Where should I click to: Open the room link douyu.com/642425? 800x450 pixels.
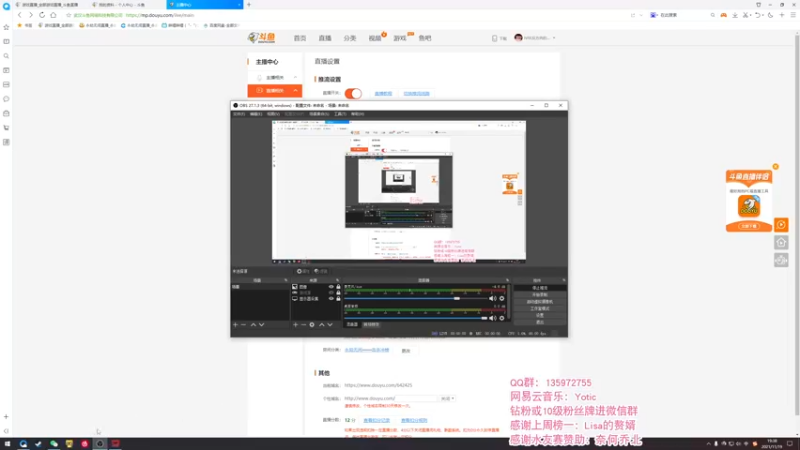coord(378,385)
